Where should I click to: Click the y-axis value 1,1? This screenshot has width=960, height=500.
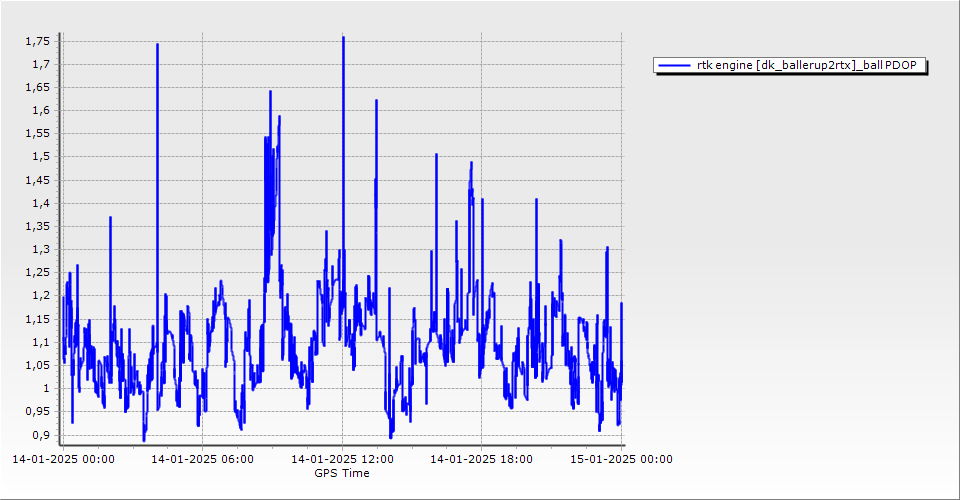tap(41, 342)
